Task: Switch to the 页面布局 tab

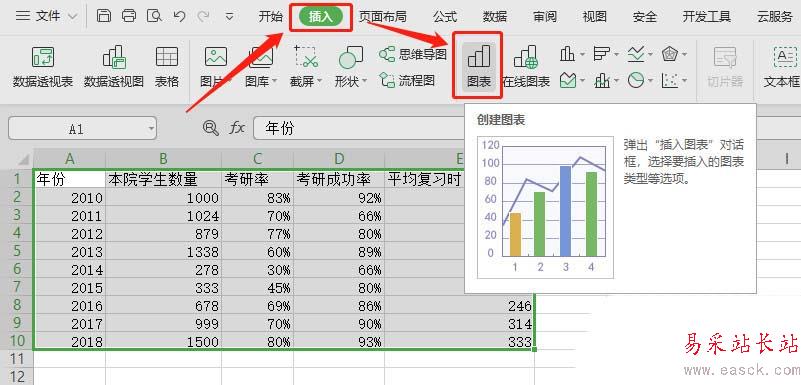Action: tap(382, 17)
